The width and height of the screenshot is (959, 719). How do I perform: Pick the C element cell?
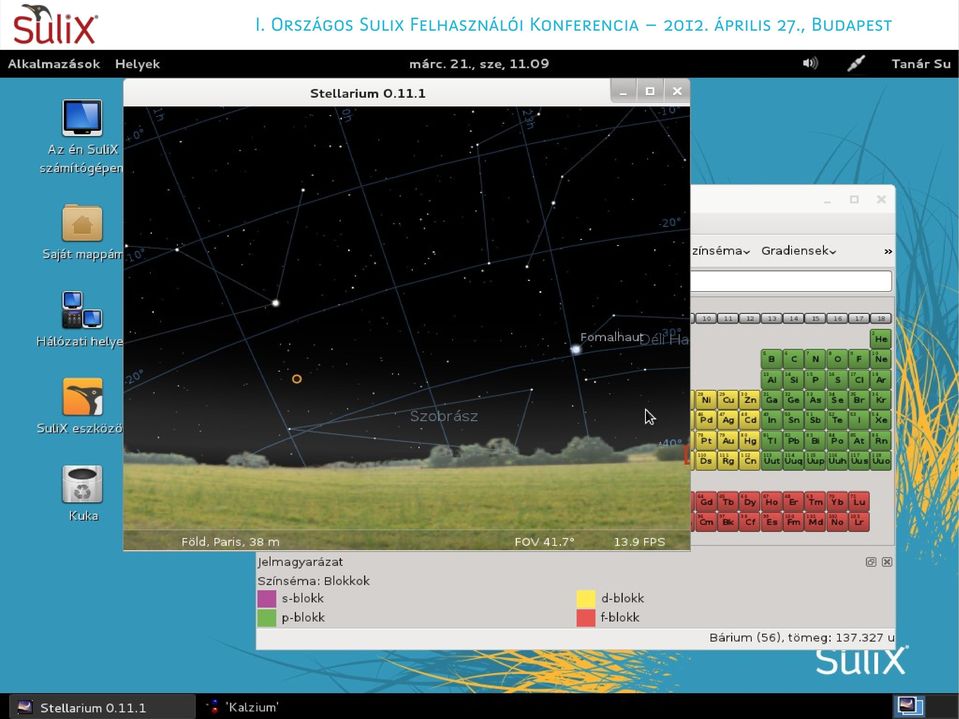pos(793,359)
